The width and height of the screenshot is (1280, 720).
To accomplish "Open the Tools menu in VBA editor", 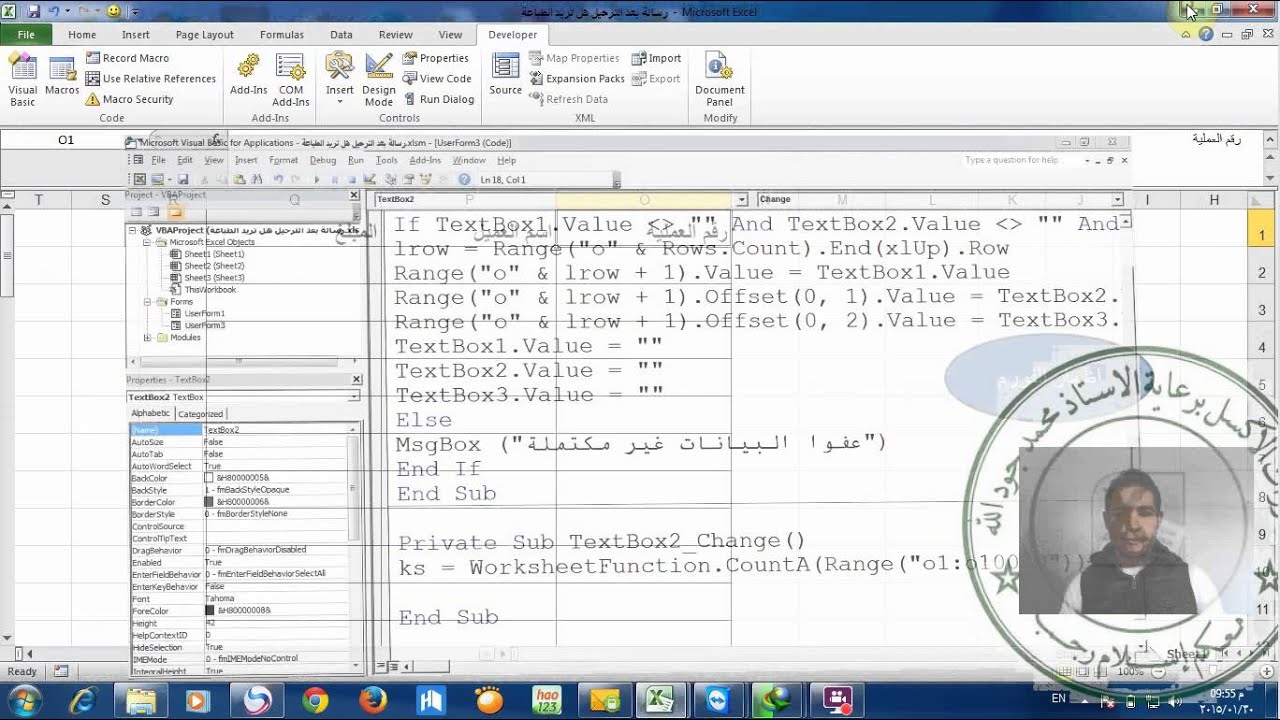I will click(x=387, y=160).
